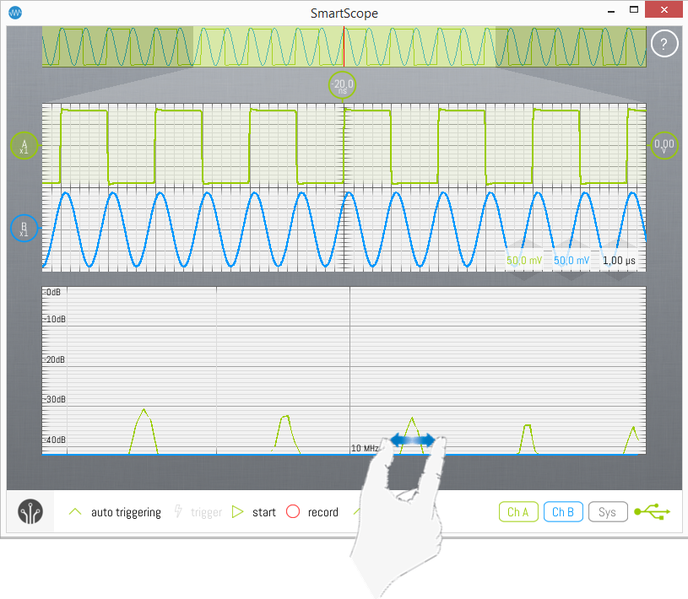Open the 1,00 µs timebase selector
This screenshot has height=599, width=688.
click(x=620, y=260)
